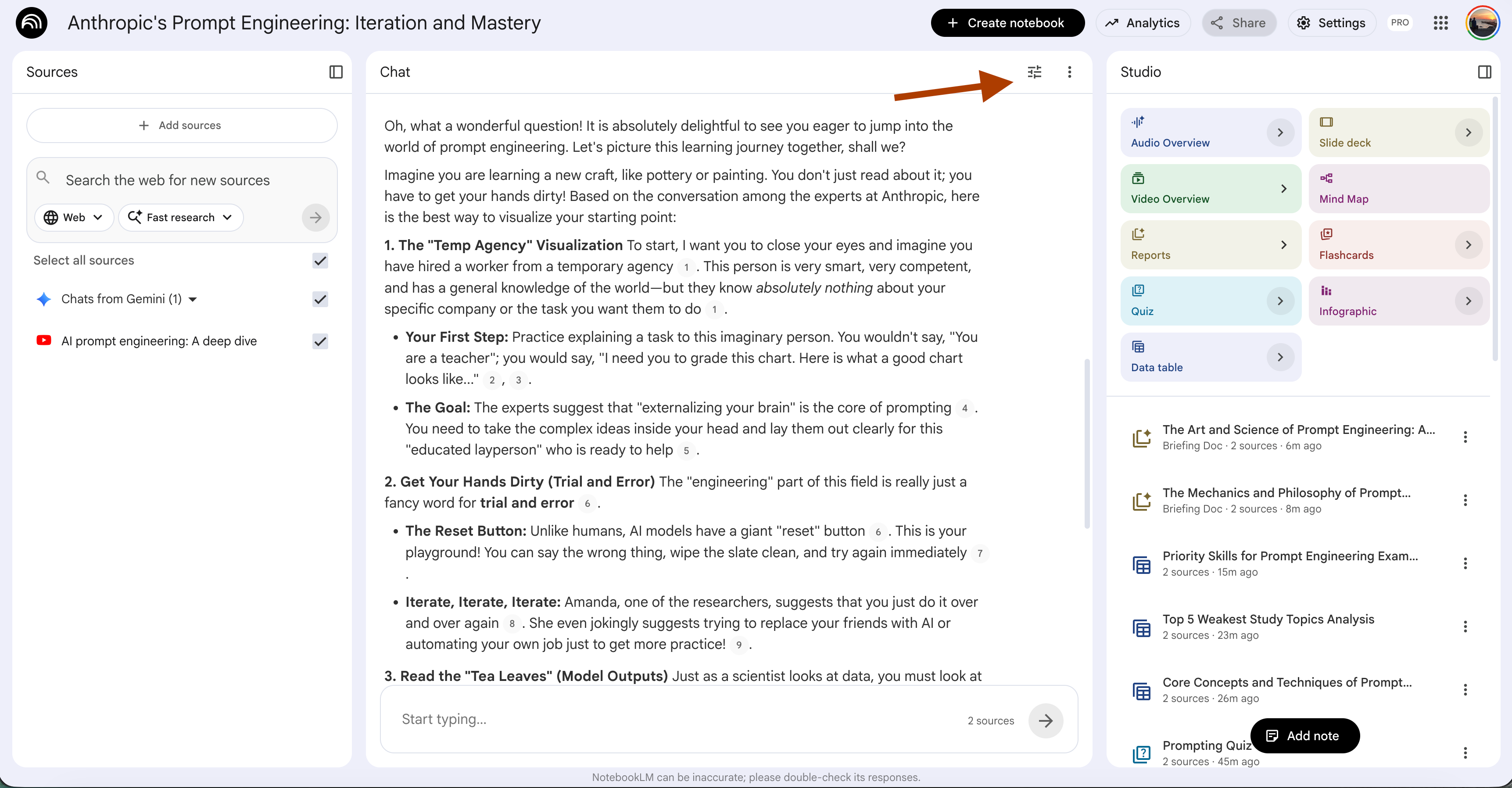Collapse the Studio panel
The width and height of the screenshot is (1512, 788).
click(x=1484, y=72)
